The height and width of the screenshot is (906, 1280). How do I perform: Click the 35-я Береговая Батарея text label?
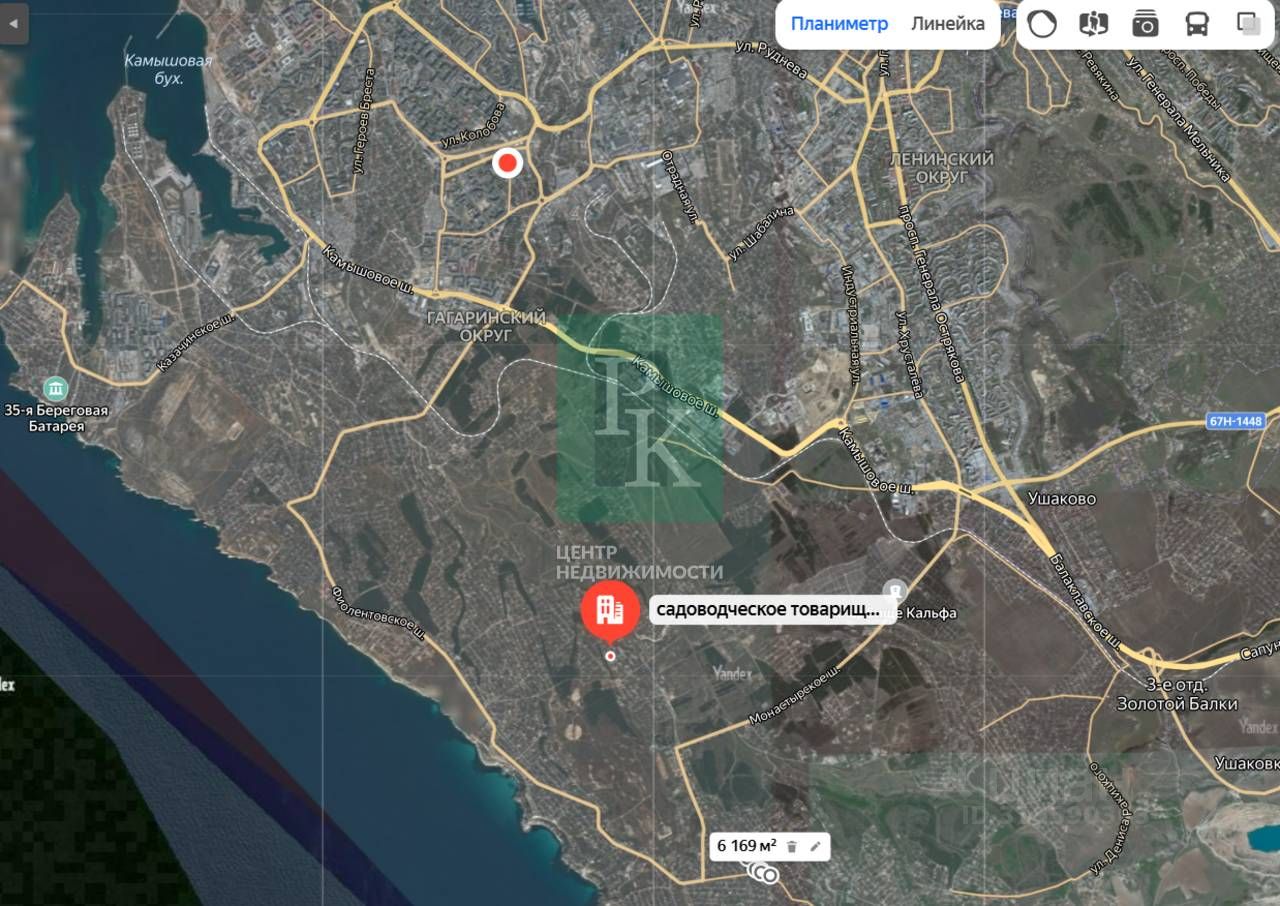tap(57, 418)
